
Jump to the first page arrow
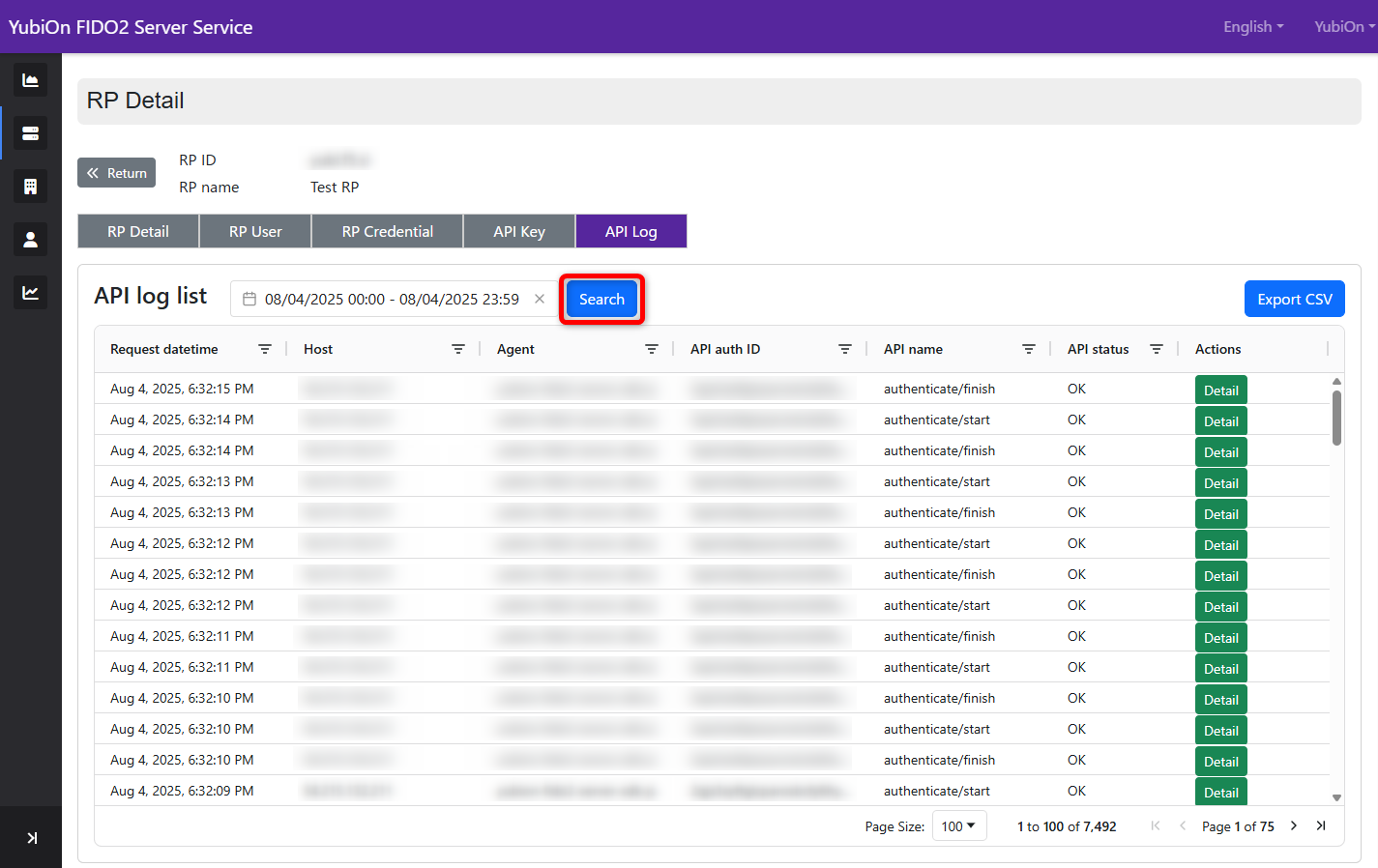pos(1156,825)
